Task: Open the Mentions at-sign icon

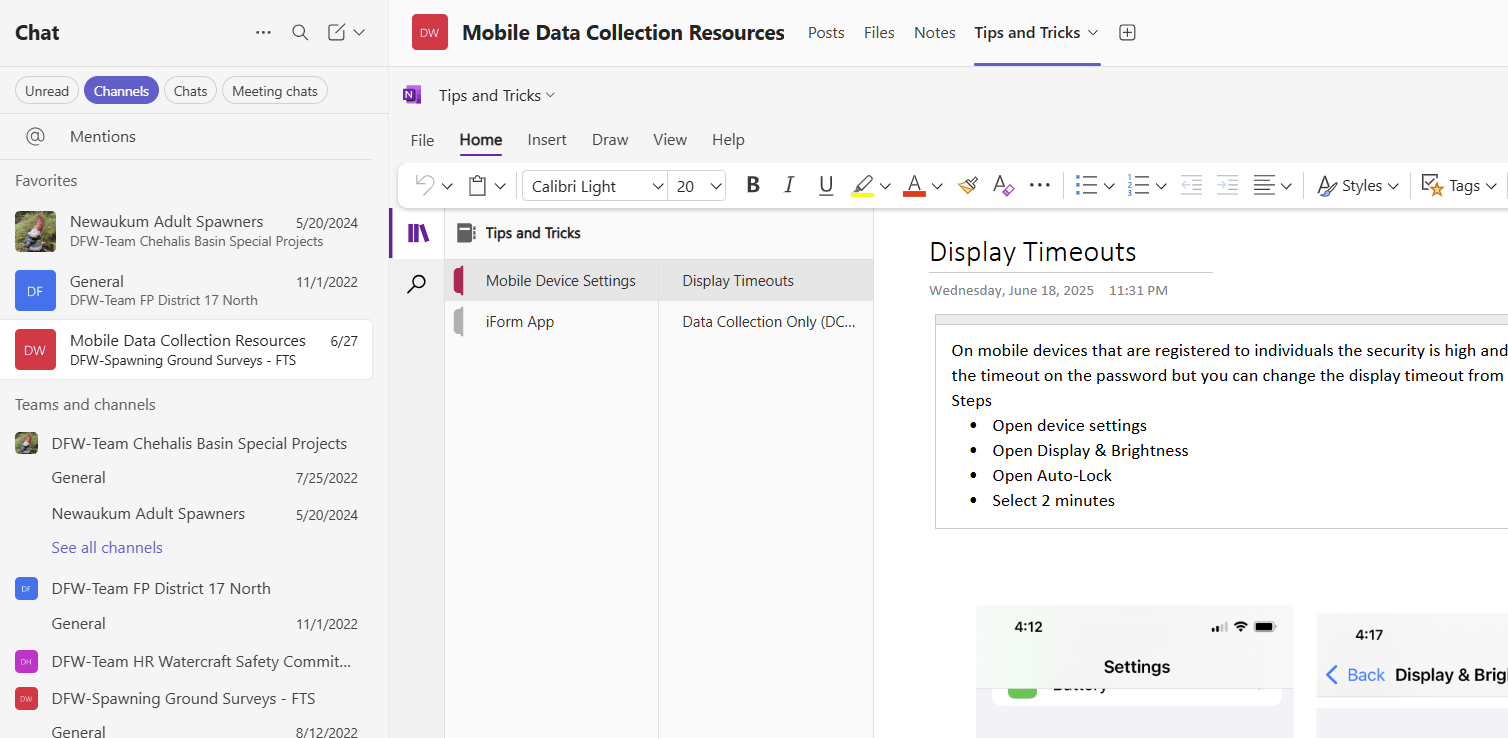Action: click(x=35, y=136)
